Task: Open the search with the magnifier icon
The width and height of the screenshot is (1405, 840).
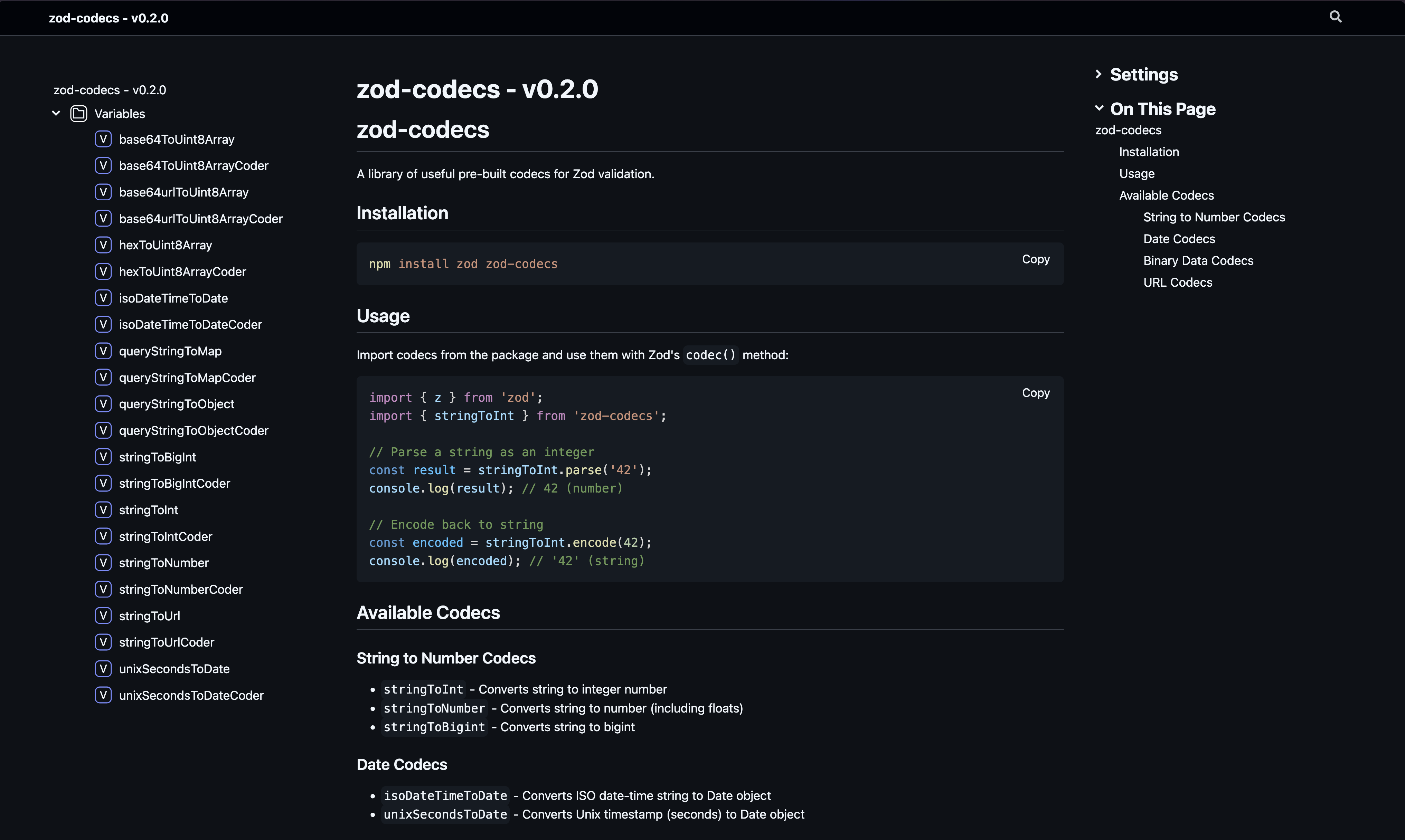Action: click(x=1335, y=17)
